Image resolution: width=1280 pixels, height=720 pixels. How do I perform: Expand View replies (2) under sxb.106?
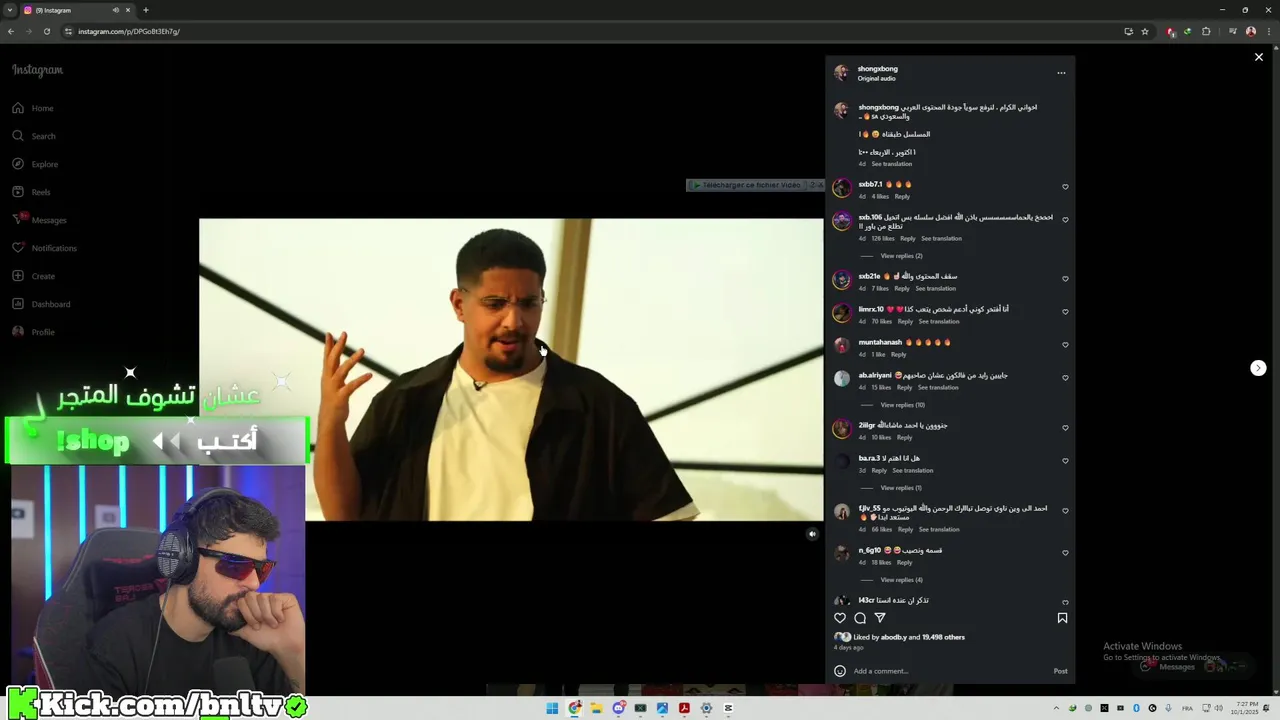(901, 256)
